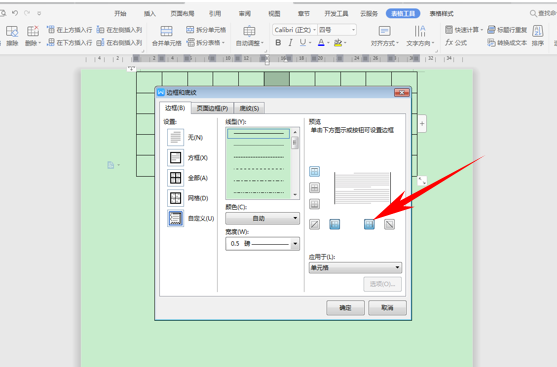Open the 开始 ribbon tab
Viewport: 557px width, 367px height.
click(120, 14)
